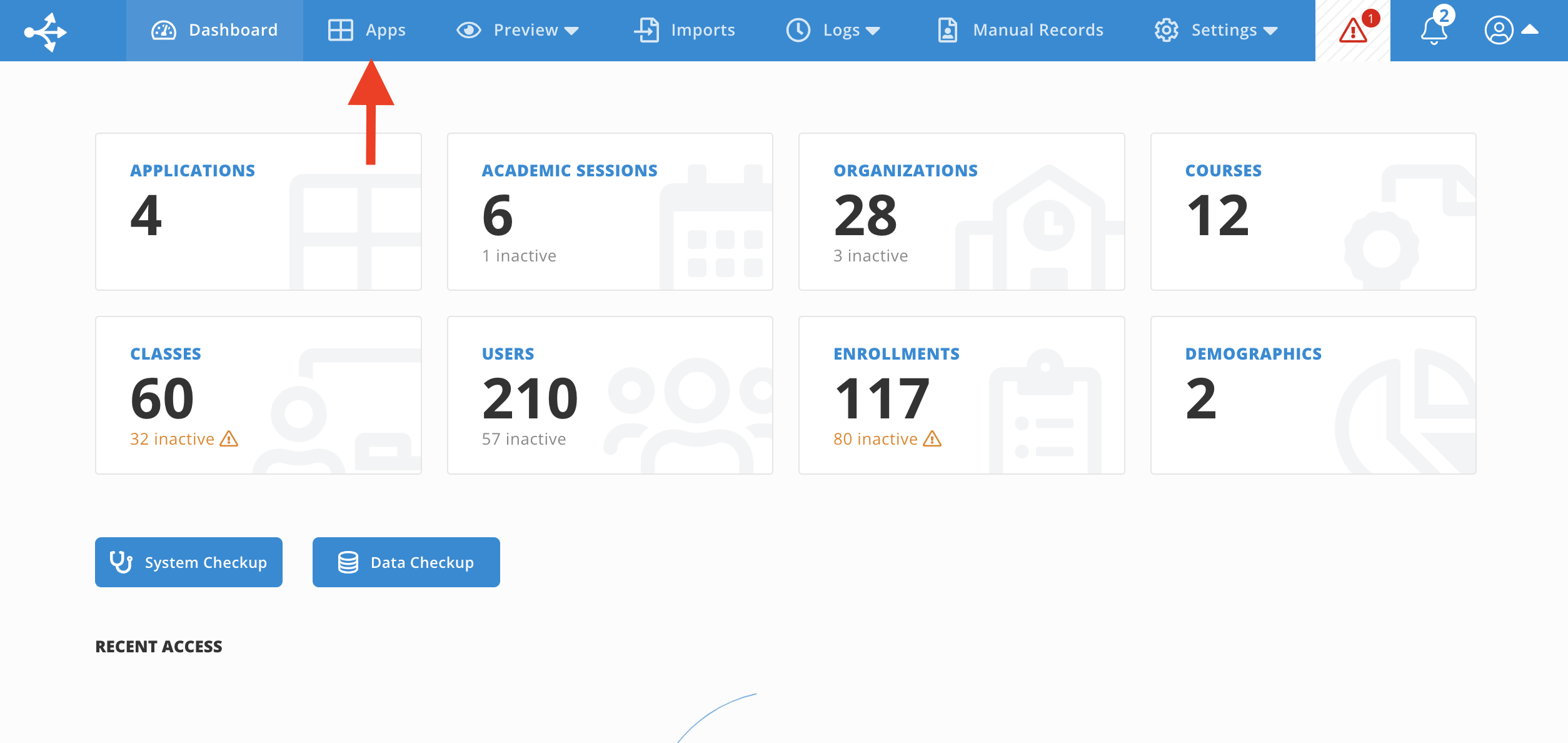The height and width of the screenshot is (743, 1568).
Task: Open the Apps menu item
Action: (367, 30)
